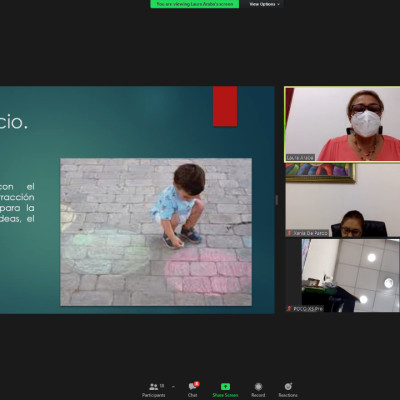Click the red unread badge on Chat

[197, 384]
